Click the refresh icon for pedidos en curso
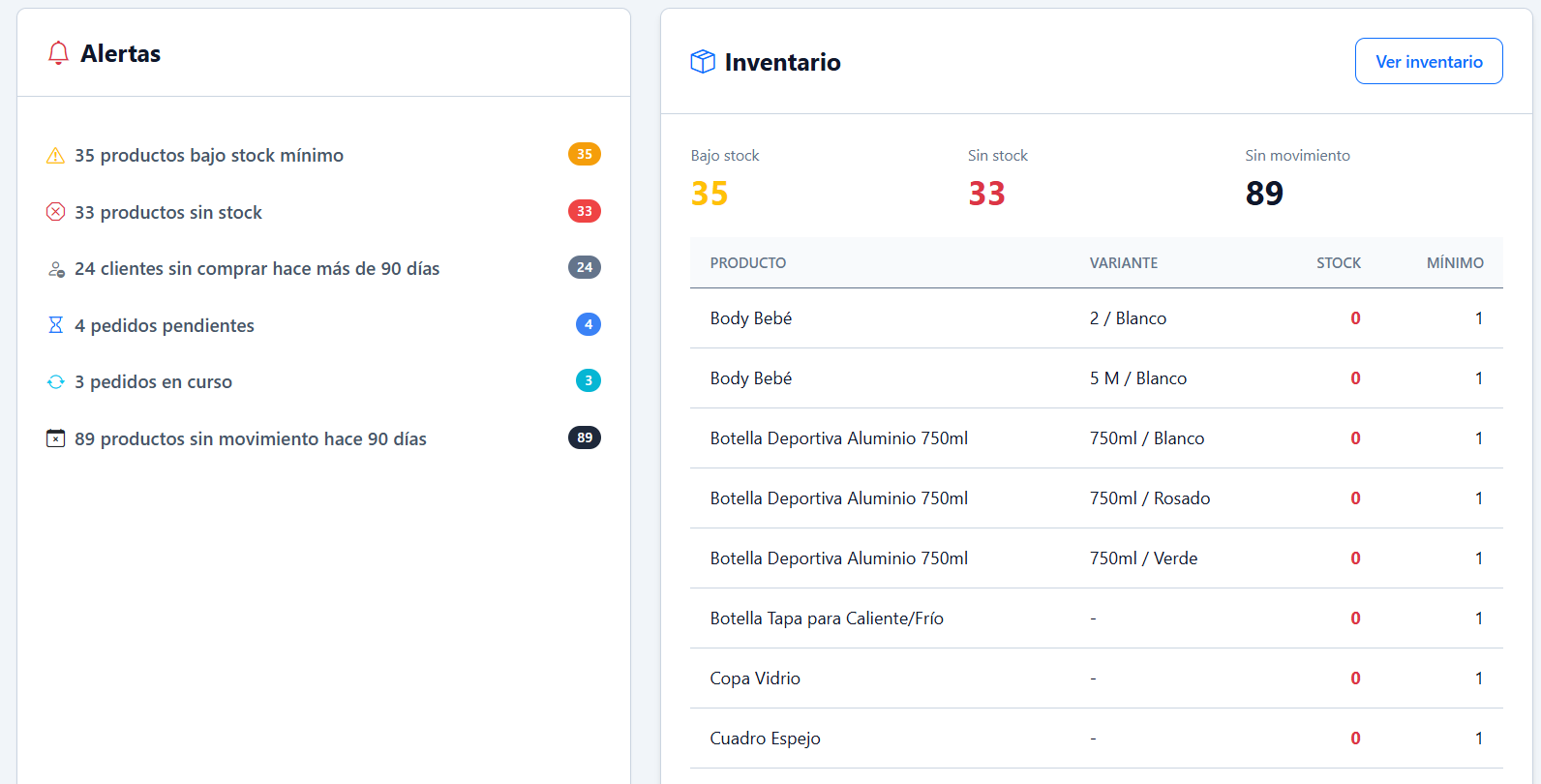 tap(56, 382)
